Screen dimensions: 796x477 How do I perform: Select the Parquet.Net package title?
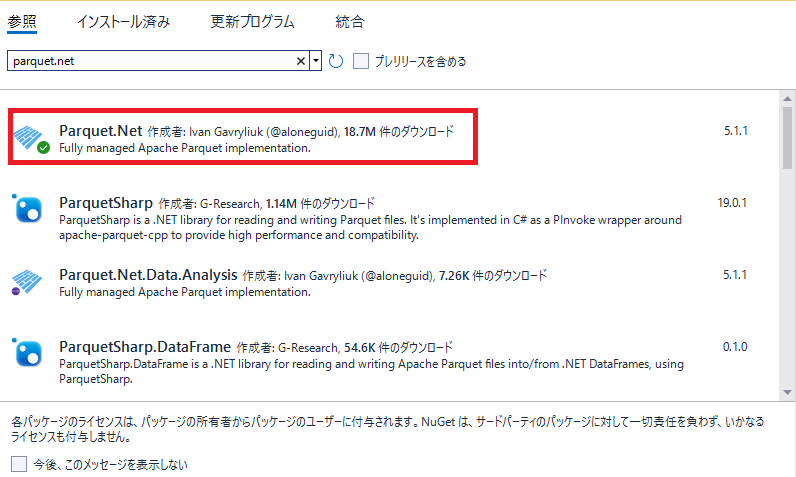coord(101,131)
